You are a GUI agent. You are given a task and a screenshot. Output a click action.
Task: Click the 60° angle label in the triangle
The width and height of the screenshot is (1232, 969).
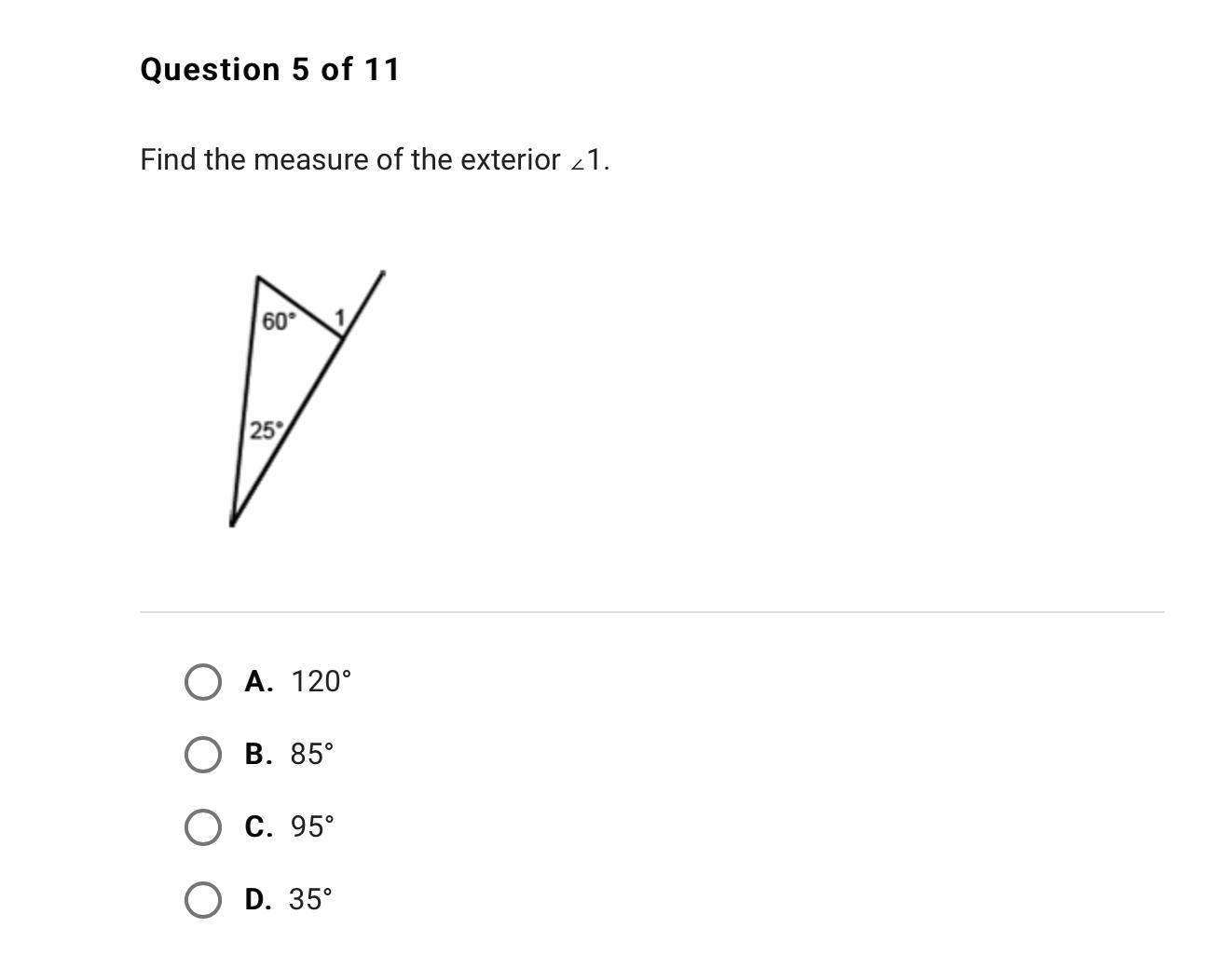click(278, 321)
